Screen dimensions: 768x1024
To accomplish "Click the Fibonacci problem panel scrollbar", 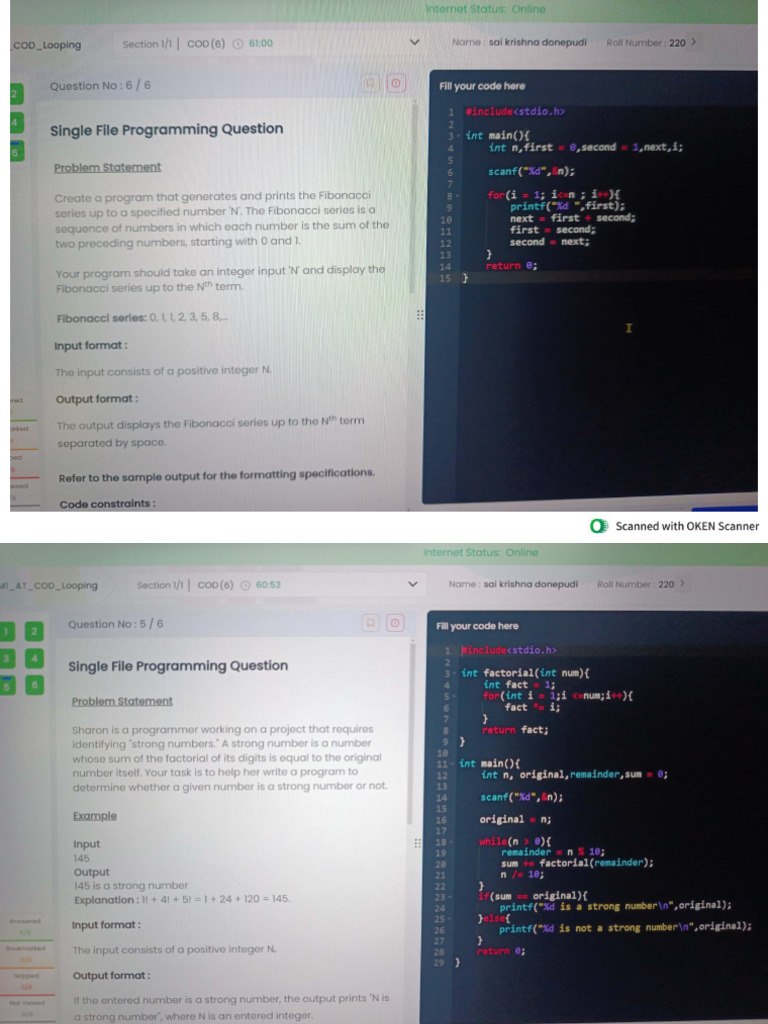I will [413, 196].
